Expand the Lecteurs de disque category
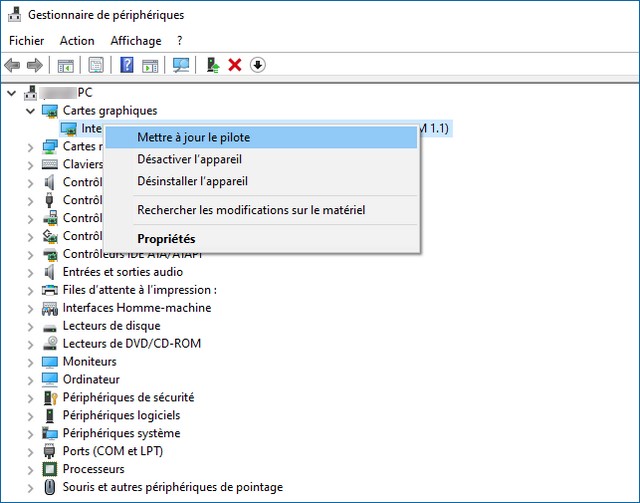Screen dimensions: 640x503 [29, 326]
